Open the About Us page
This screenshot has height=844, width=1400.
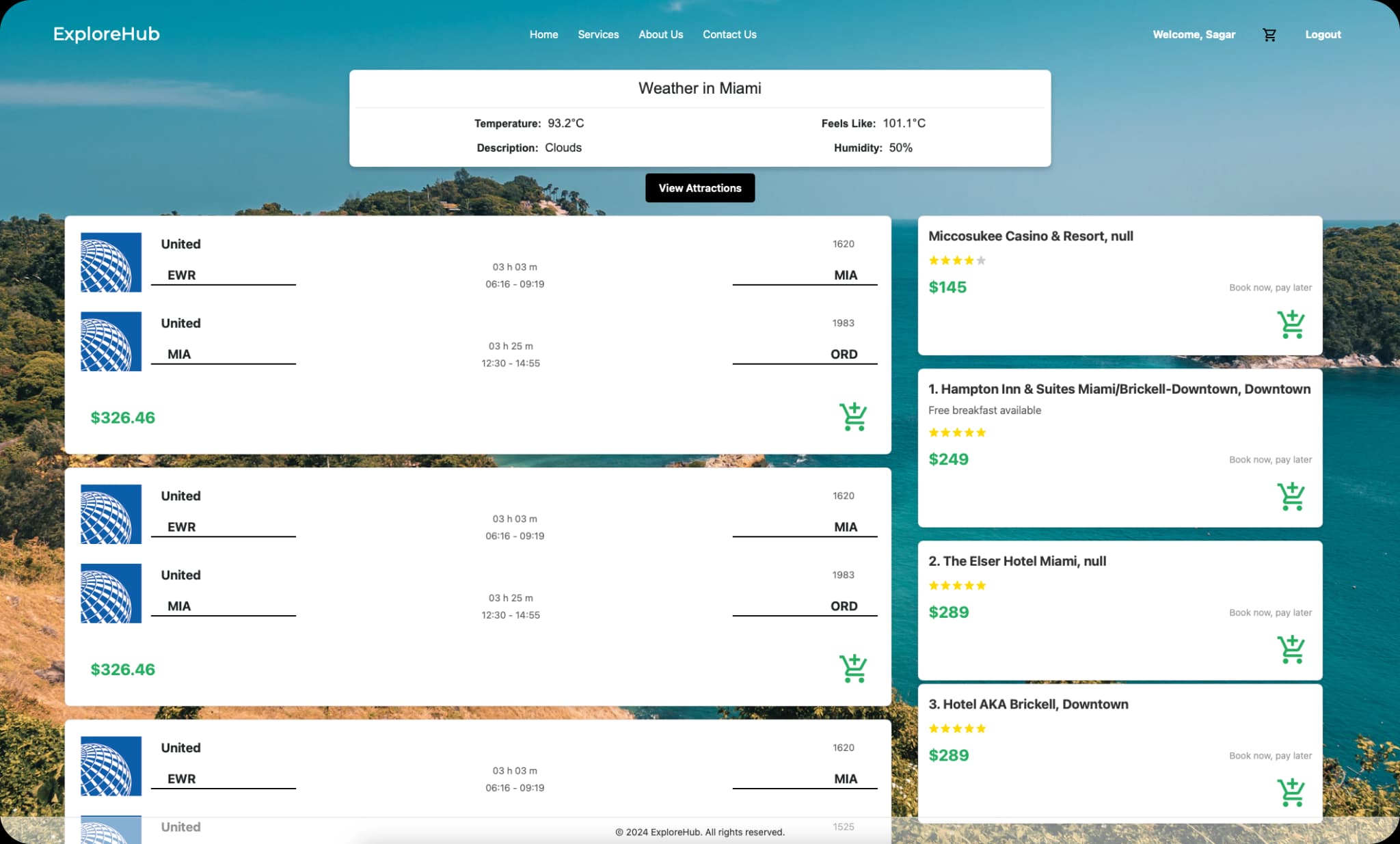point(660,35)
